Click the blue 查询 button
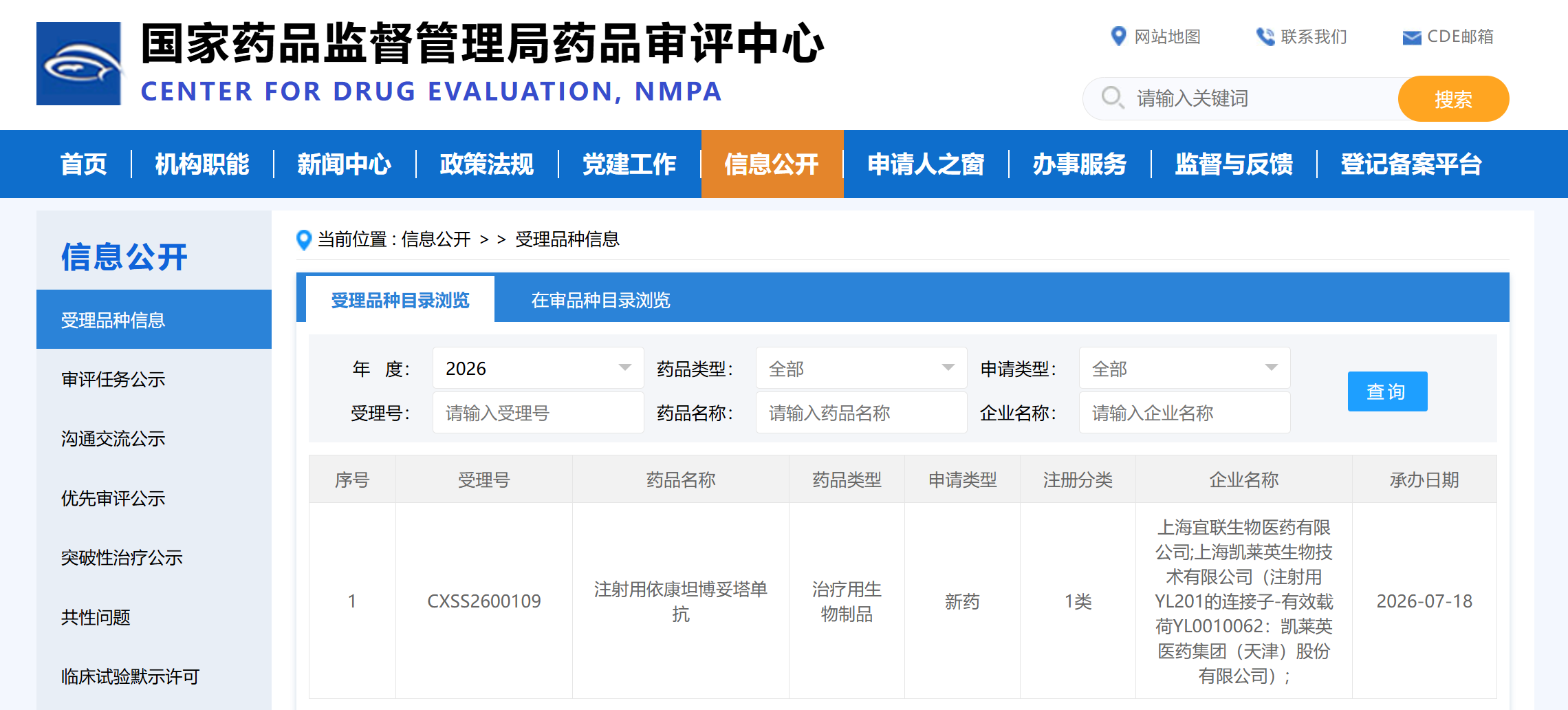1568x710 pixels. tap(1387, 391)
